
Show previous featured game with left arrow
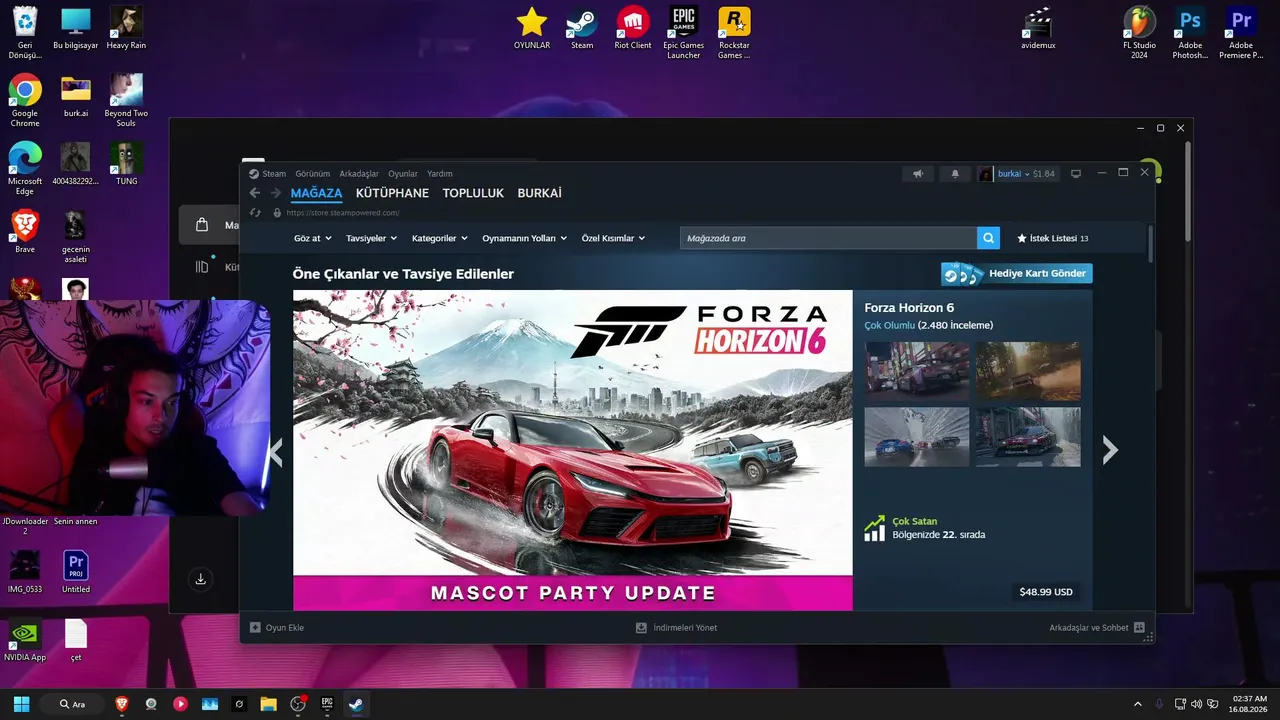pos(276,453)
